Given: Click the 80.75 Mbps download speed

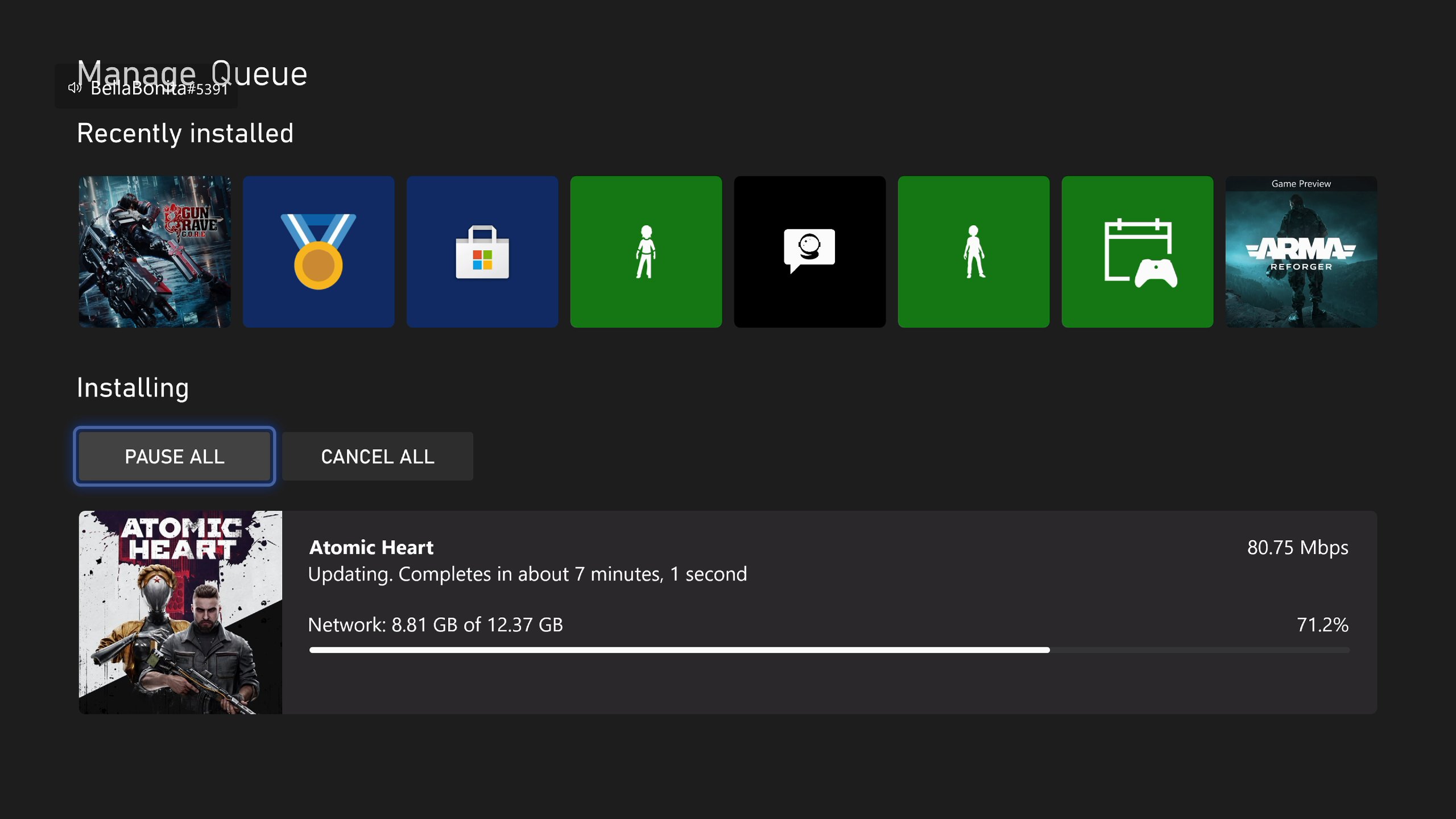Looking at the screenshot, I should [x=1297, y=547].
